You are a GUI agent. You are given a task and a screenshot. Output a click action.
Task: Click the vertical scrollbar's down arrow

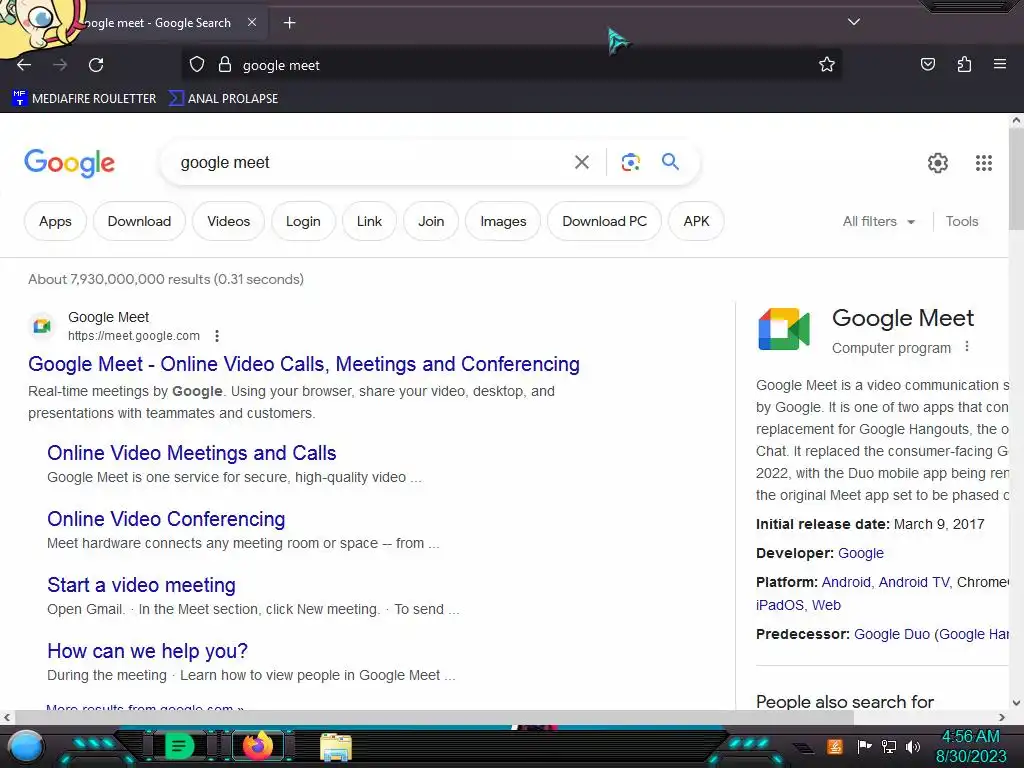tap(1016, 703)
